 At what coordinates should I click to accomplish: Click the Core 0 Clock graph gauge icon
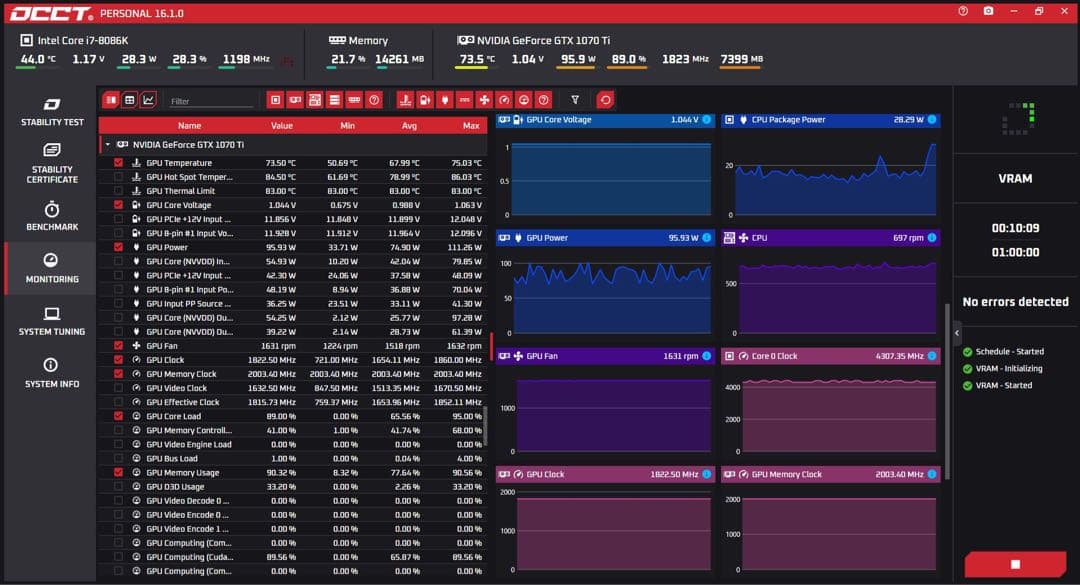tap(743, 356)
